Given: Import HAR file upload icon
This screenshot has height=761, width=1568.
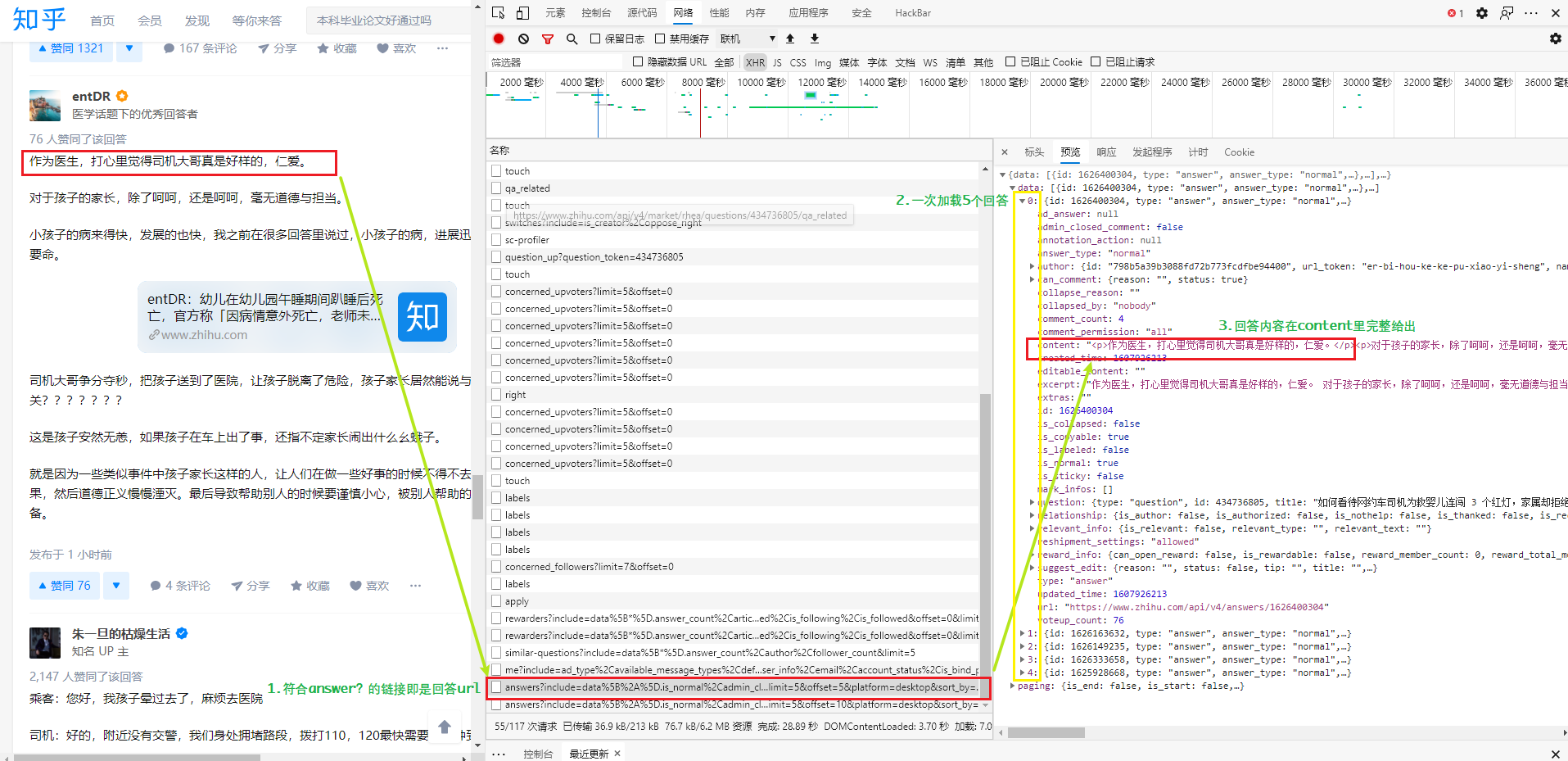Looking at the screenshot, I should [790, 39].
